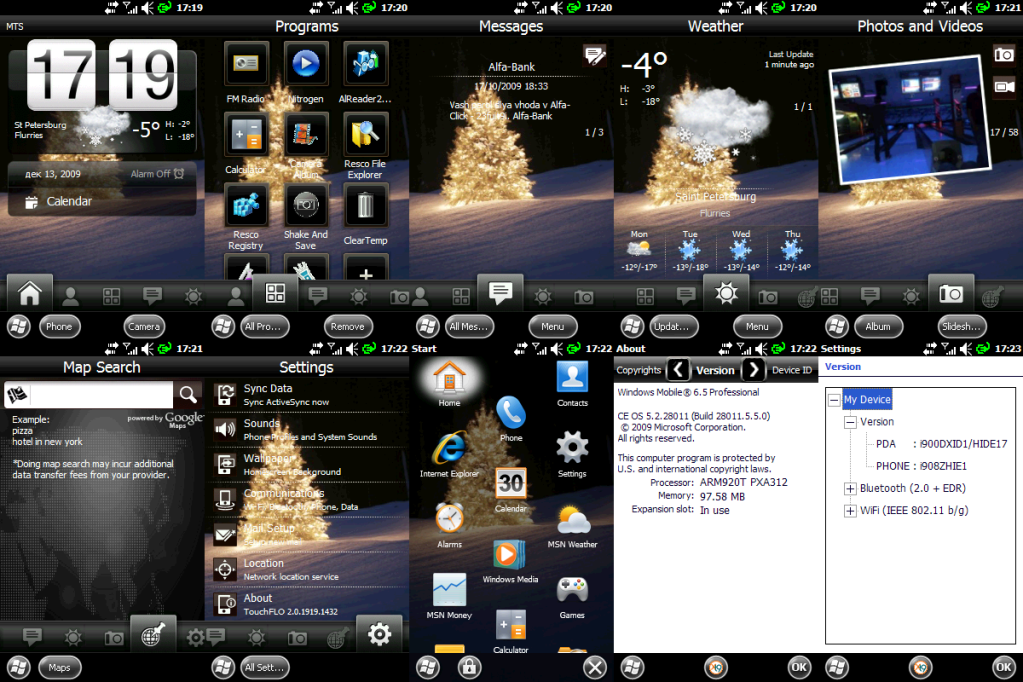Image resolution: width=1023 pixels, height=682 pixels.
Task: Tap the lock icon on Start screen
Action: (469, 667)
